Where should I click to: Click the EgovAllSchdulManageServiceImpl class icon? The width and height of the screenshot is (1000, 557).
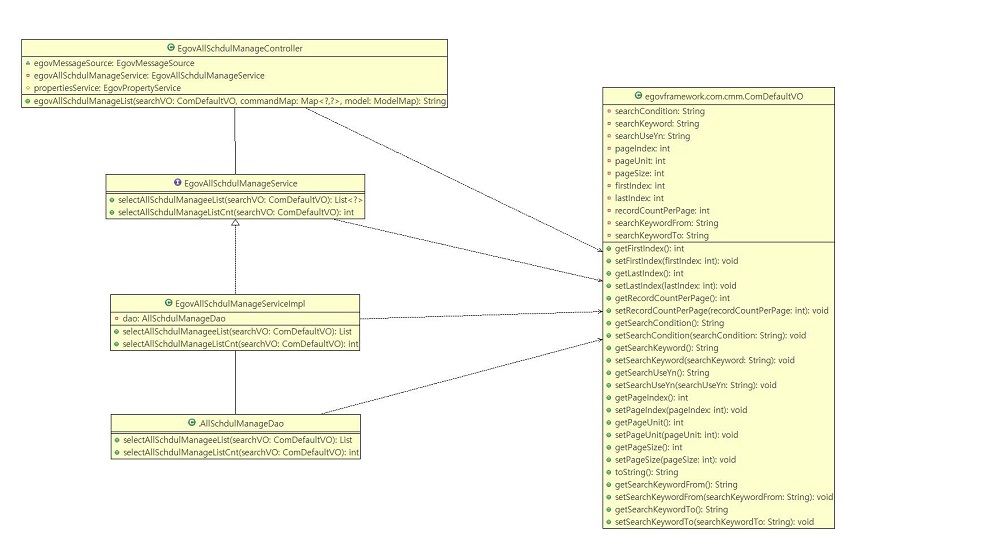coord(167,302)
